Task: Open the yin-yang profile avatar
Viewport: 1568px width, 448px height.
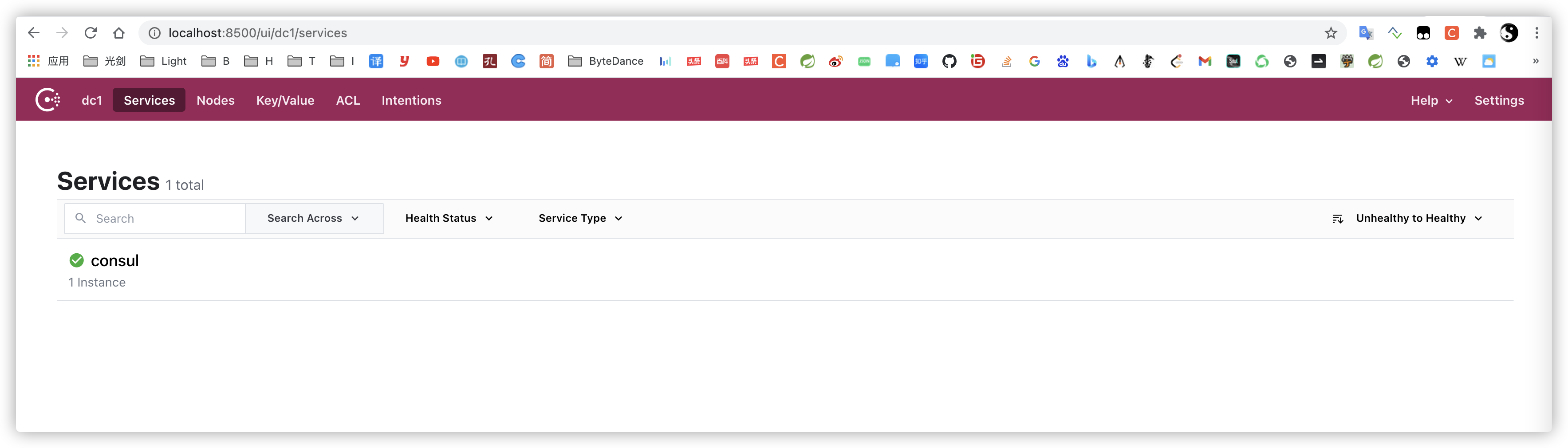Action: tap(1509, 33)
